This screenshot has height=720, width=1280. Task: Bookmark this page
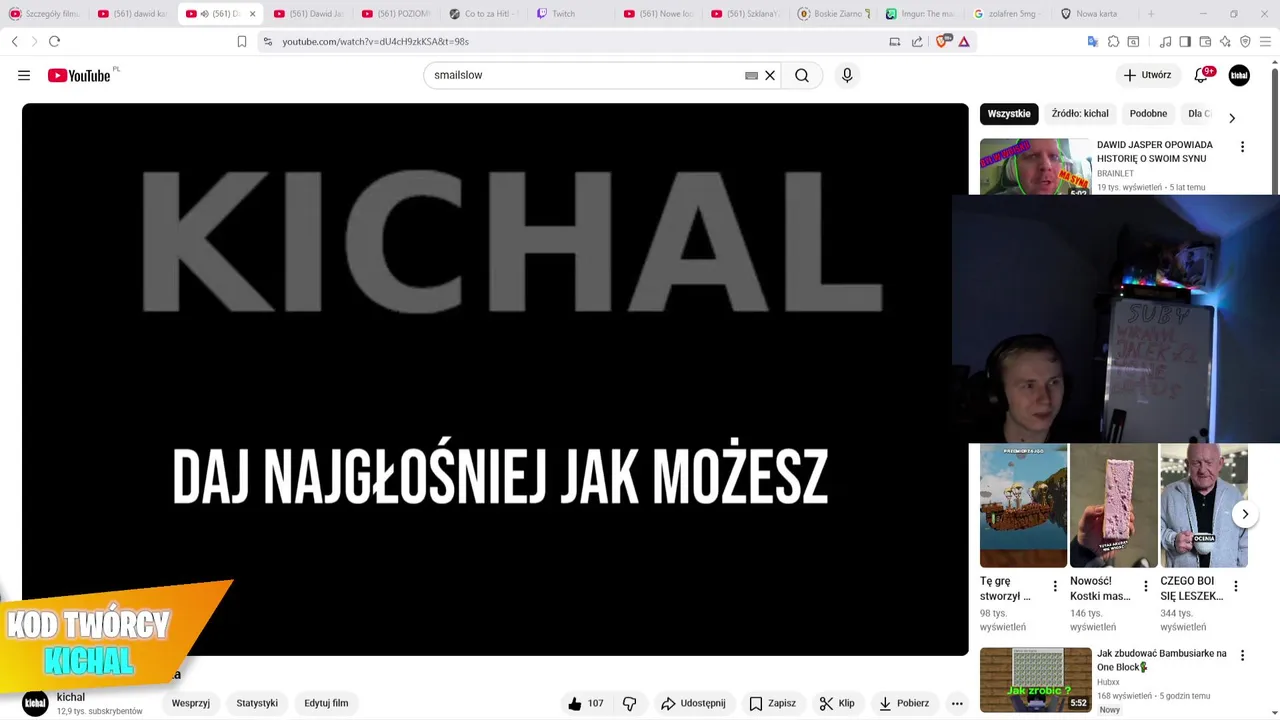(241, 41)
